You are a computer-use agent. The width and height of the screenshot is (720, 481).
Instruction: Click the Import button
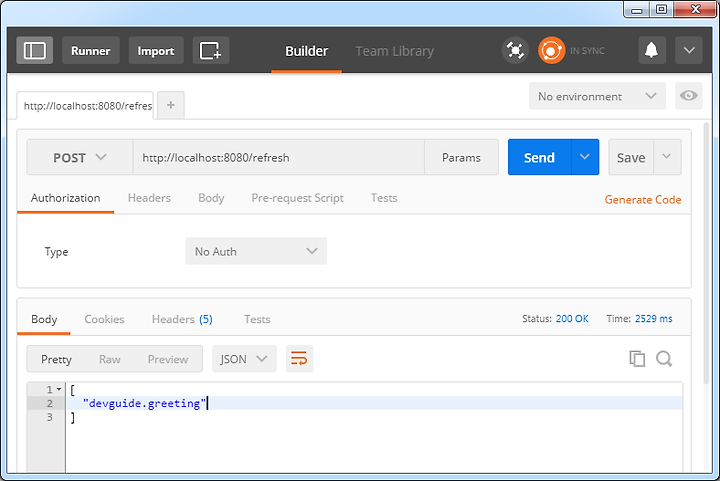pyautogui.click(x=156, y=50)
